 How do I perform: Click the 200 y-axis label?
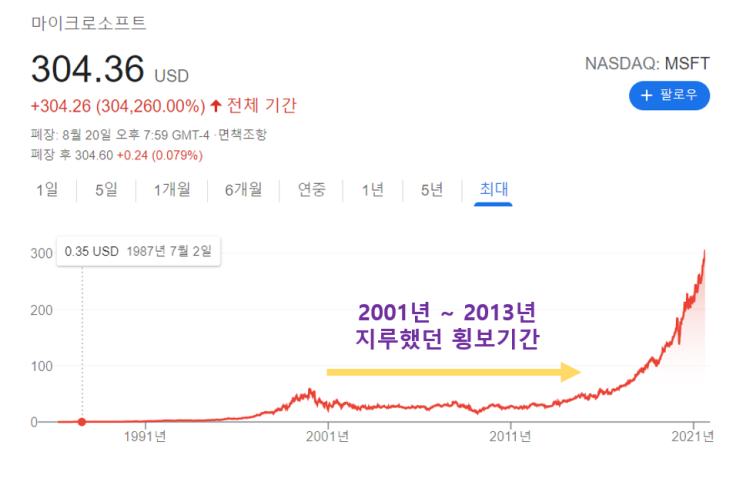point(42,310)
